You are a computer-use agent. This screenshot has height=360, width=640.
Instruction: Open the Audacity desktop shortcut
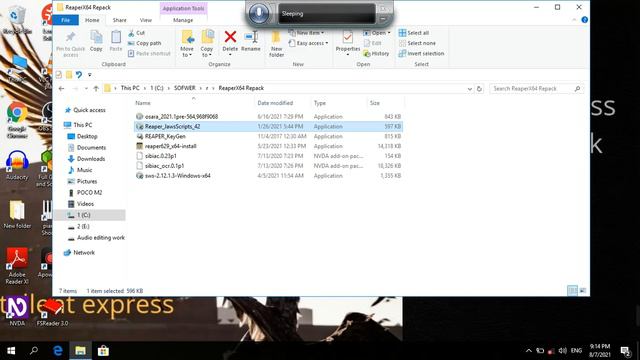(17, 166)
